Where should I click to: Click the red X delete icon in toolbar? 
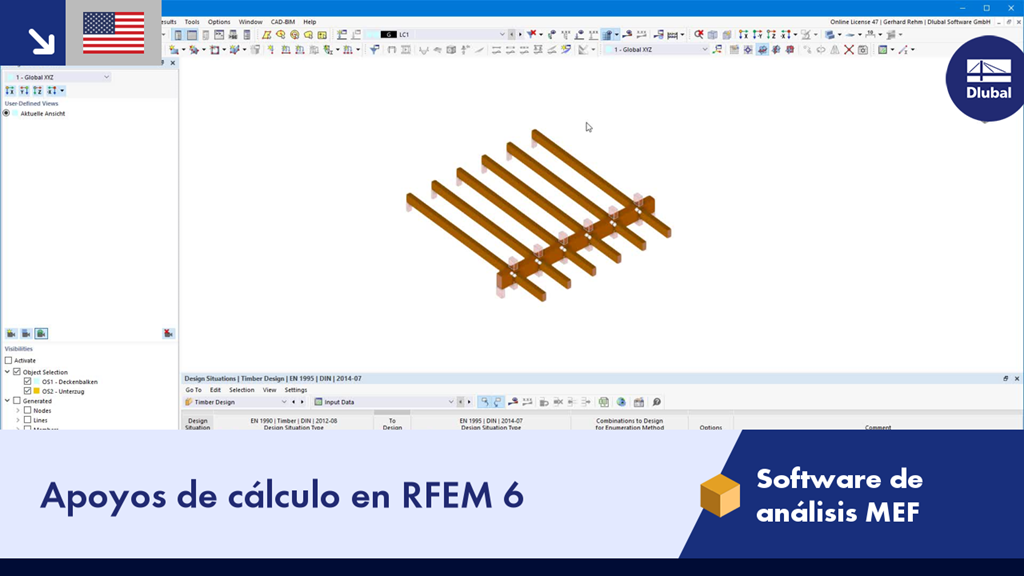[849, 50]
